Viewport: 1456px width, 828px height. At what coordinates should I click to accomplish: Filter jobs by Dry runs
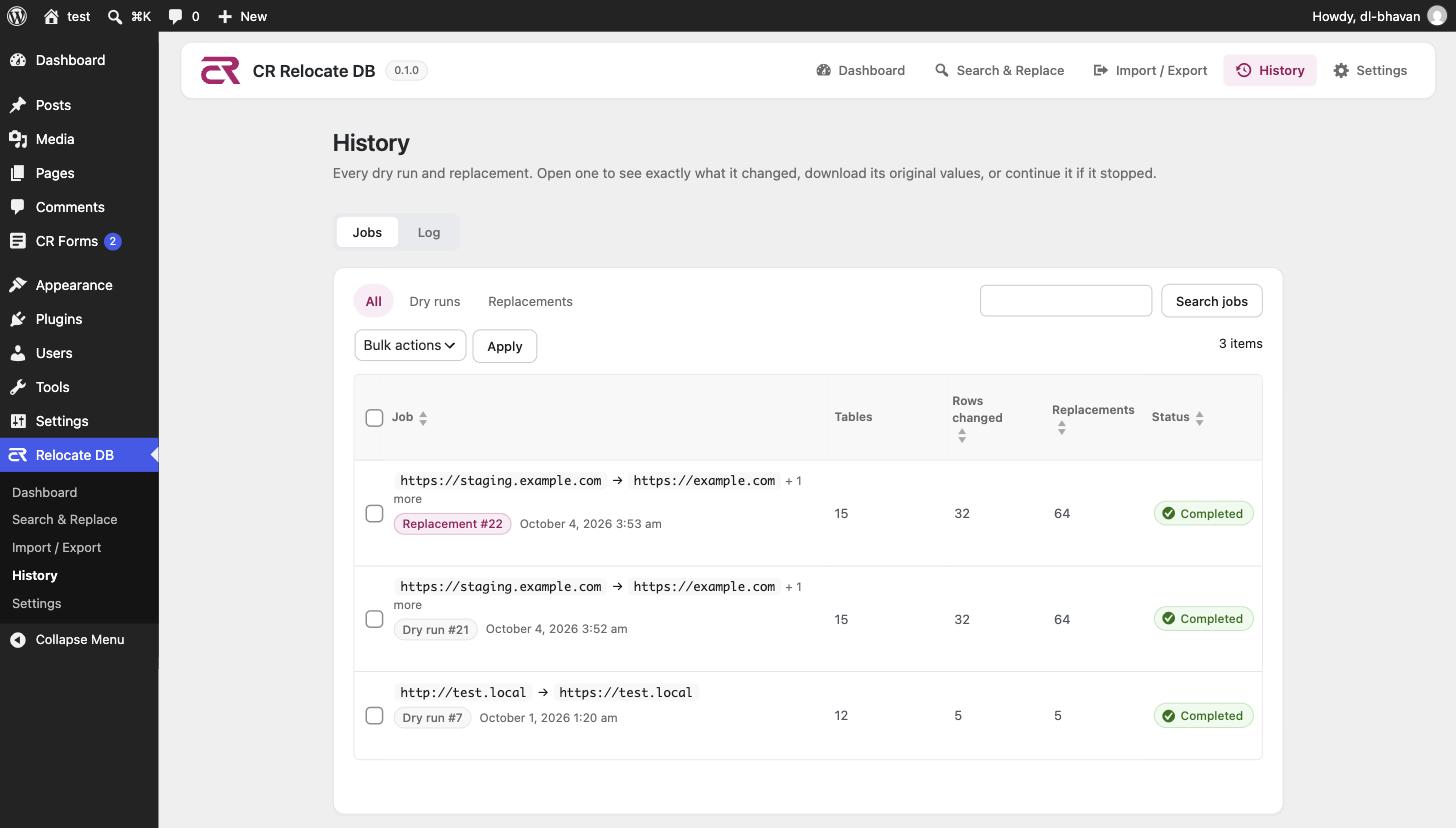[435, 301]
